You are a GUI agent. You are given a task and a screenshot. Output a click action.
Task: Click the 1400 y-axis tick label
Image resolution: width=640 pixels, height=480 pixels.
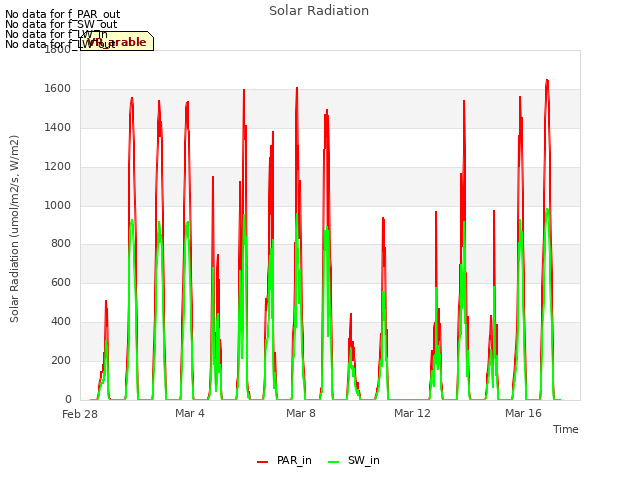pos(58,128)
